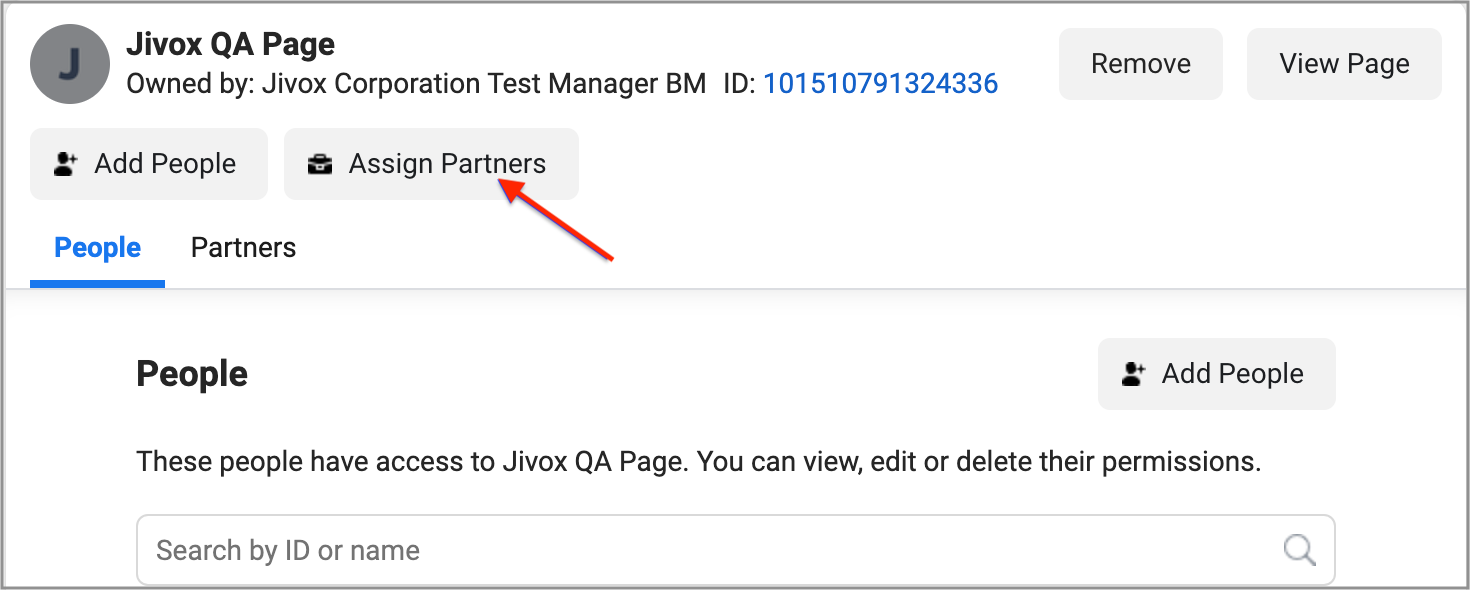Click the red arrow annotation
The width and height of the screenshot is (1470, 590).
[x=560, y=221]
